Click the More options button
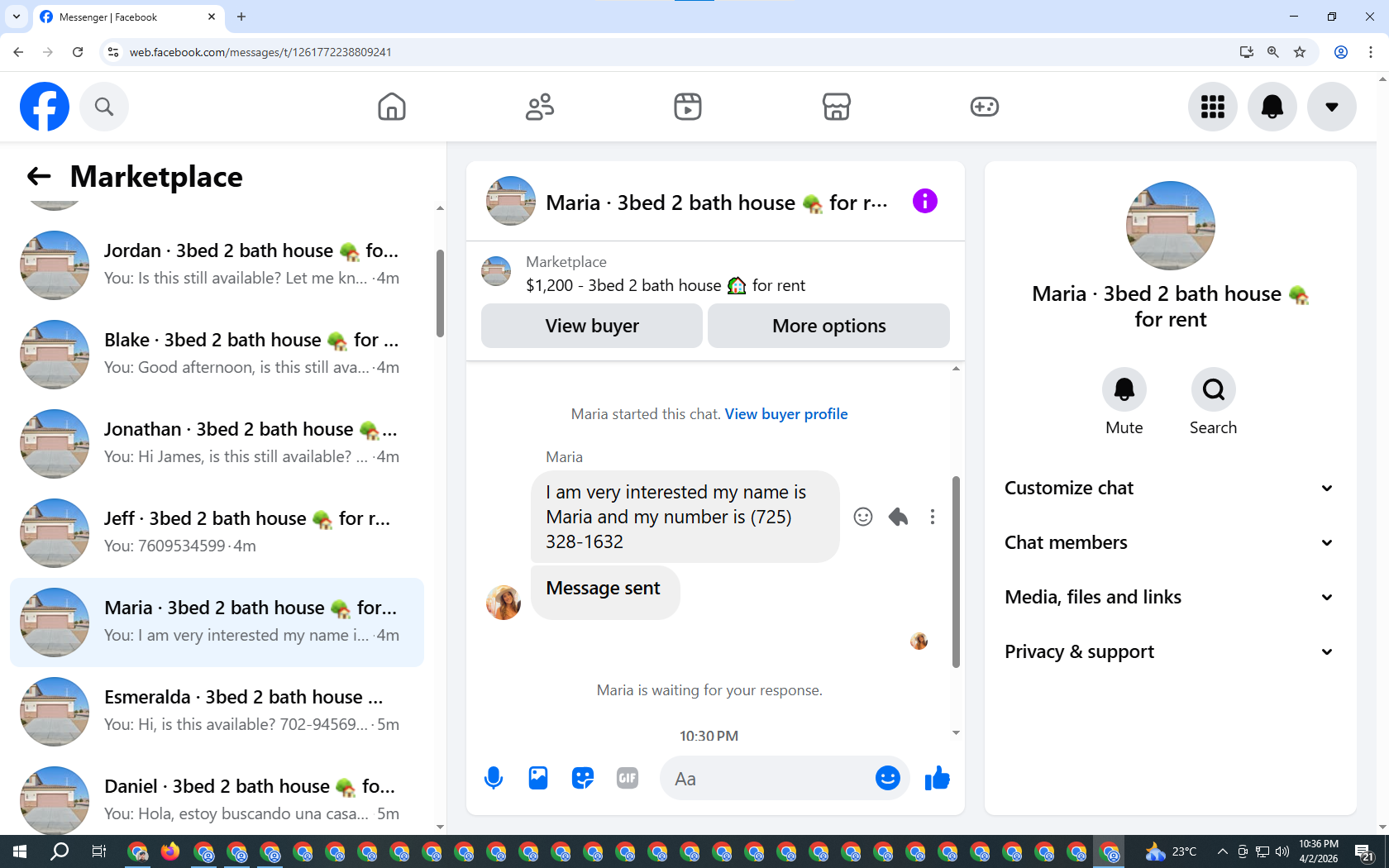 coord(829,326)
